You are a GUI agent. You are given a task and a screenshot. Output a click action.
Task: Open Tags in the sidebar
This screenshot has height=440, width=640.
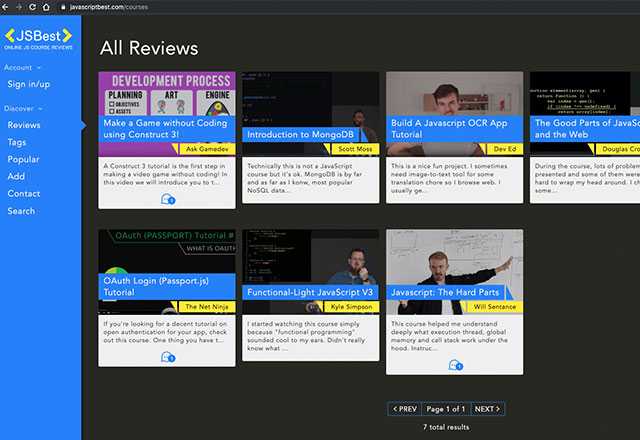coord(17,142)
